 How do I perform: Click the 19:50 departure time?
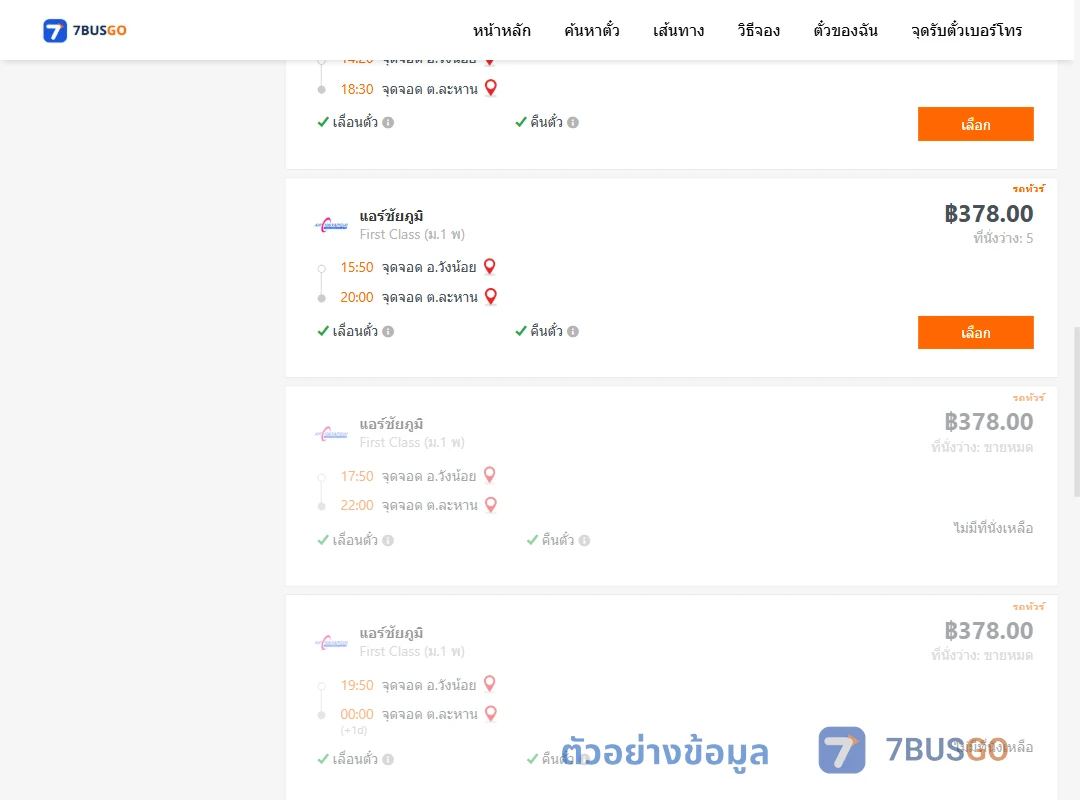coord(357,685)
